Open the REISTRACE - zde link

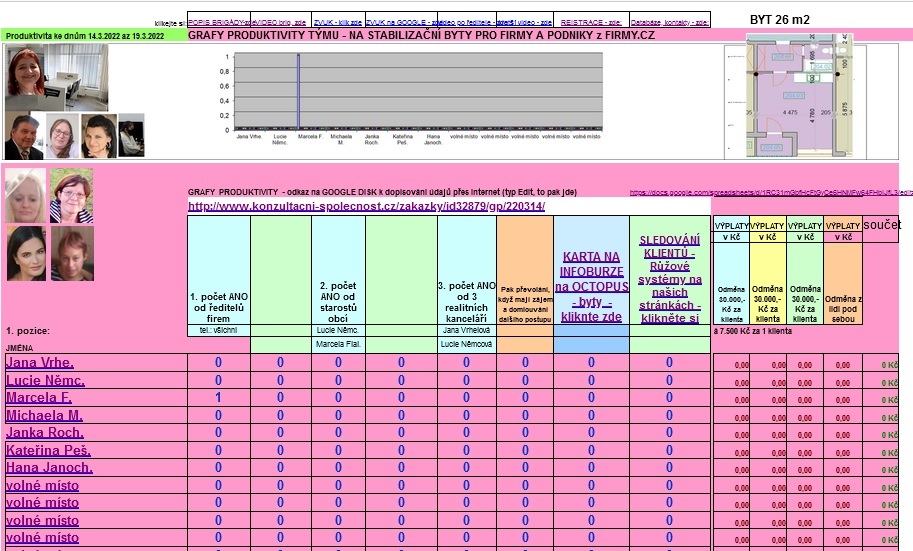point(591,22)
